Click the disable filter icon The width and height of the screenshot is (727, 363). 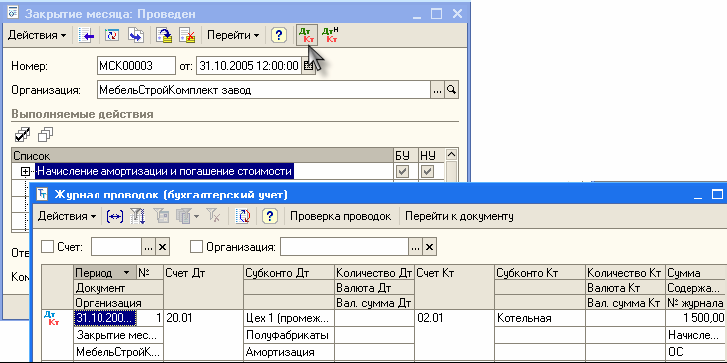(213, 217)
